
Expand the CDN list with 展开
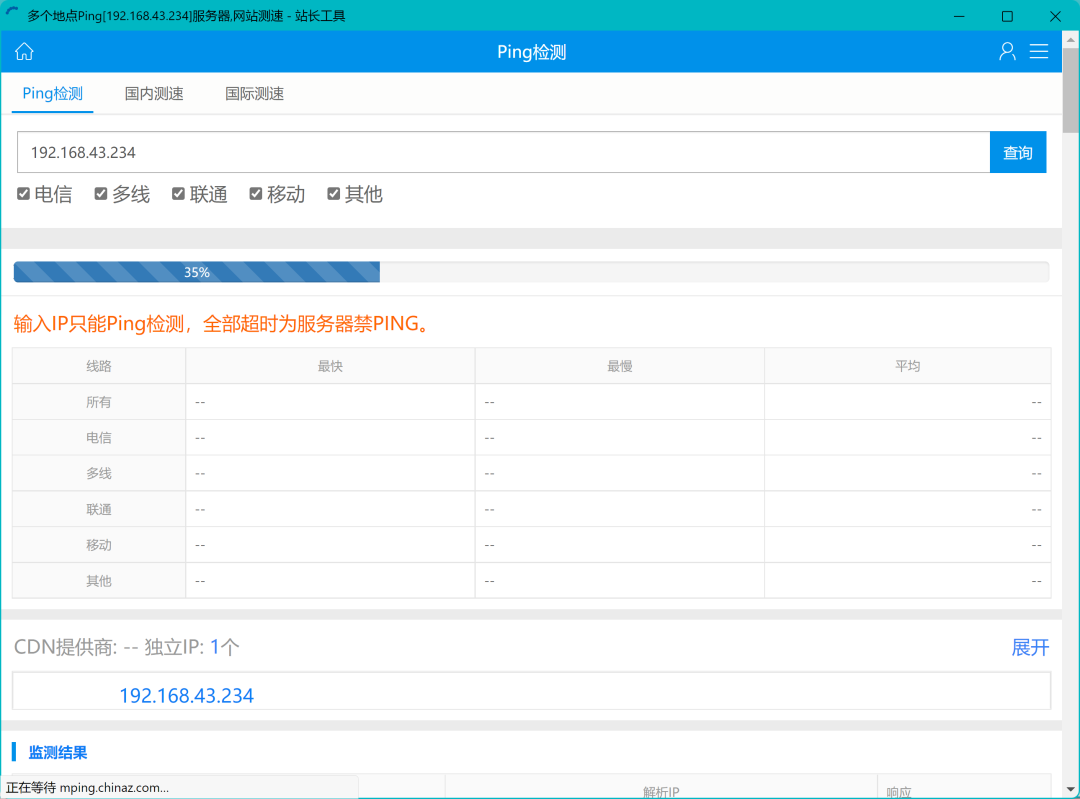click(1030, 647)
